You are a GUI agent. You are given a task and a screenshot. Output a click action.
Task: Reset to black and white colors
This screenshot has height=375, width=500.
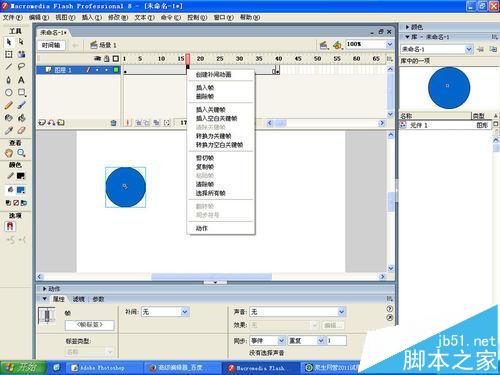coord(8,203)
